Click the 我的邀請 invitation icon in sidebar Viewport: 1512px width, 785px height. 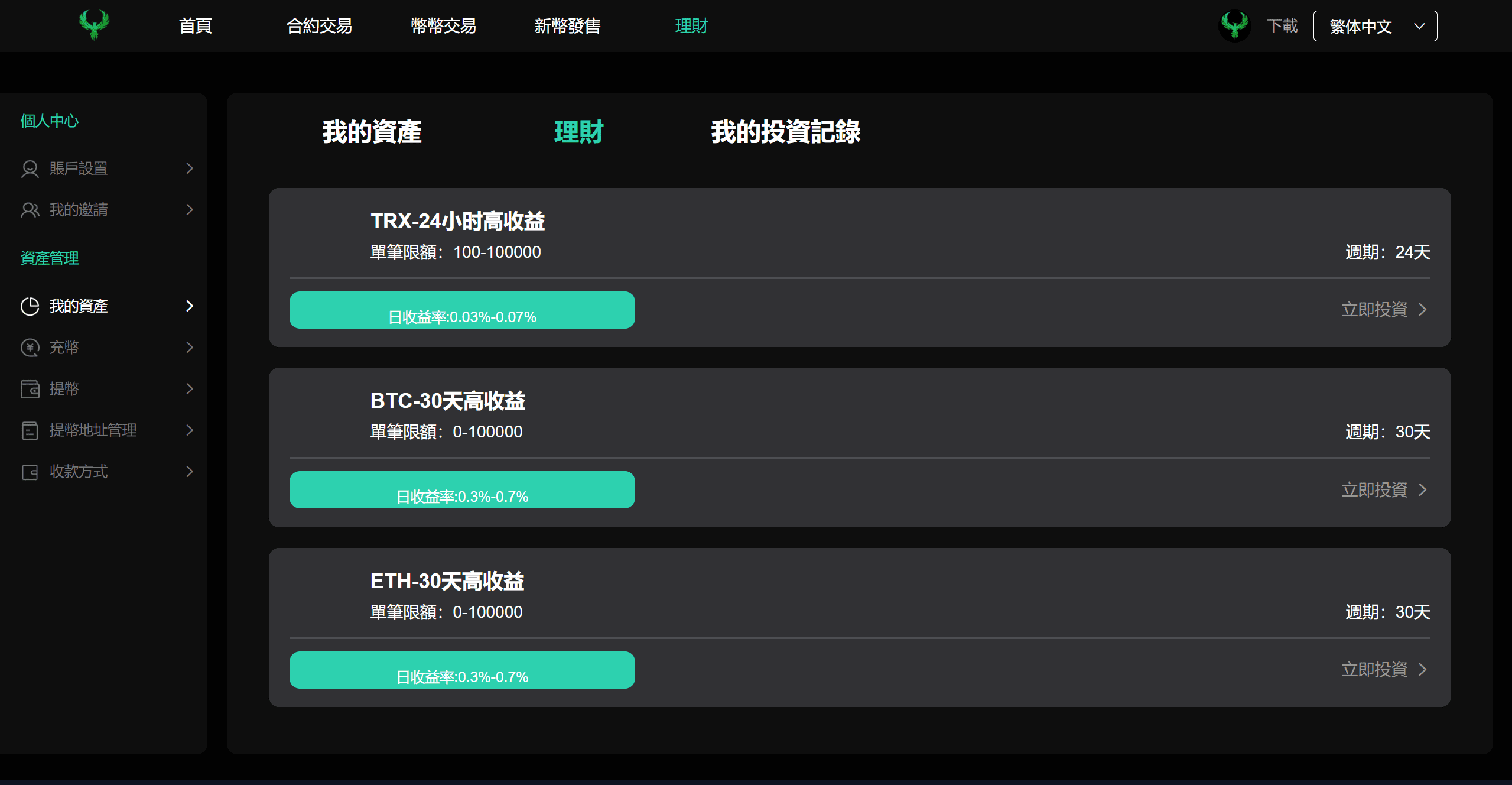pyautogui.click(x=30, y=210)
